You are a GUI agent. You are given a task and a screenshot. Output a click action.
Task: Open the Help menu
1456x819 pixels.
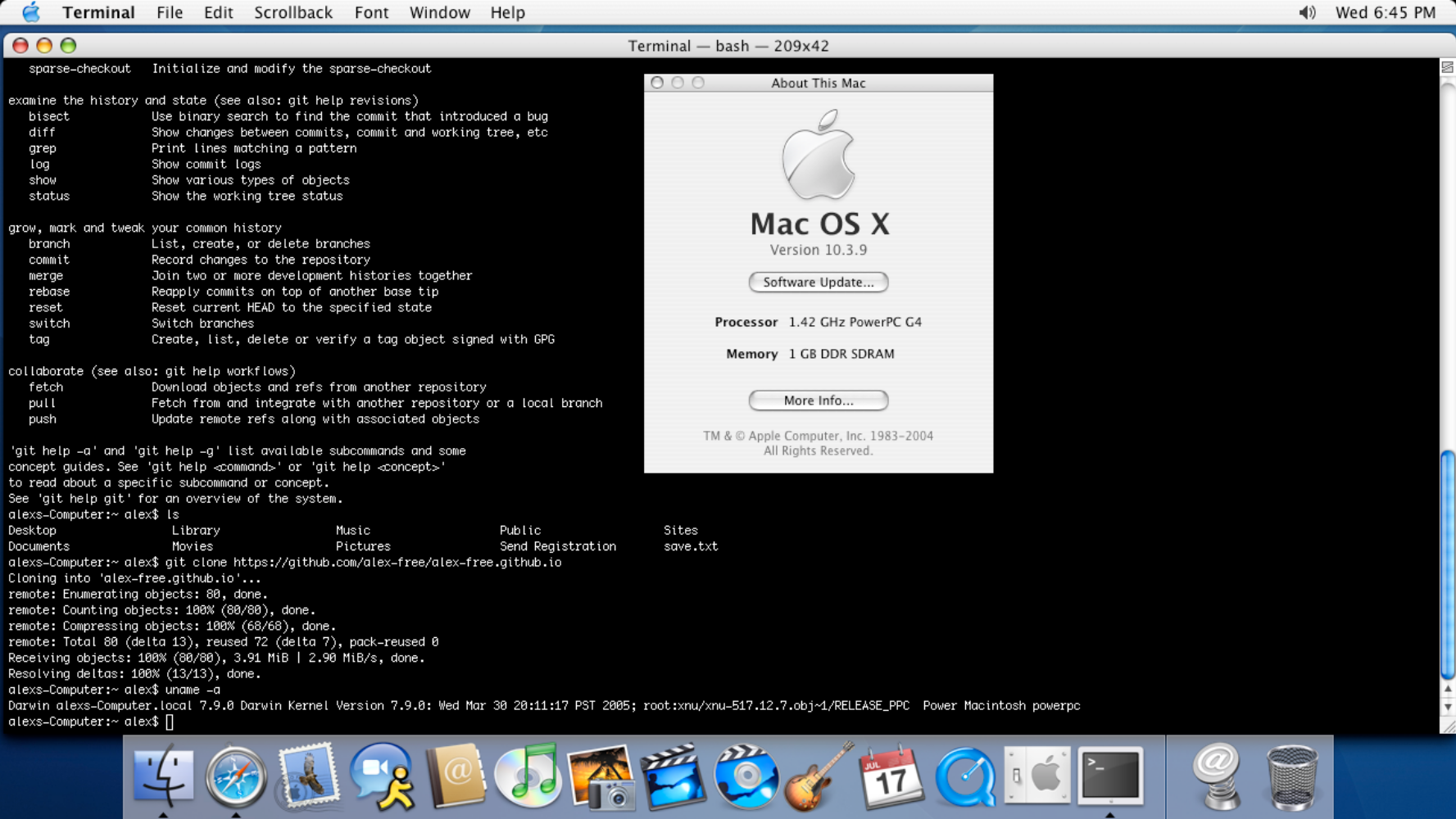507,12
